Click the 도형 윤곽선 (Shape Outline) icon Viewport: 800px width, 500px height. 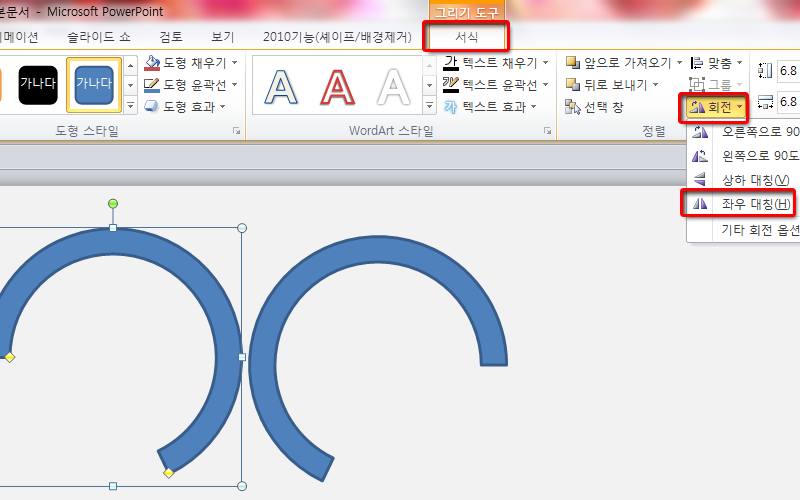[x=152, y=84]
